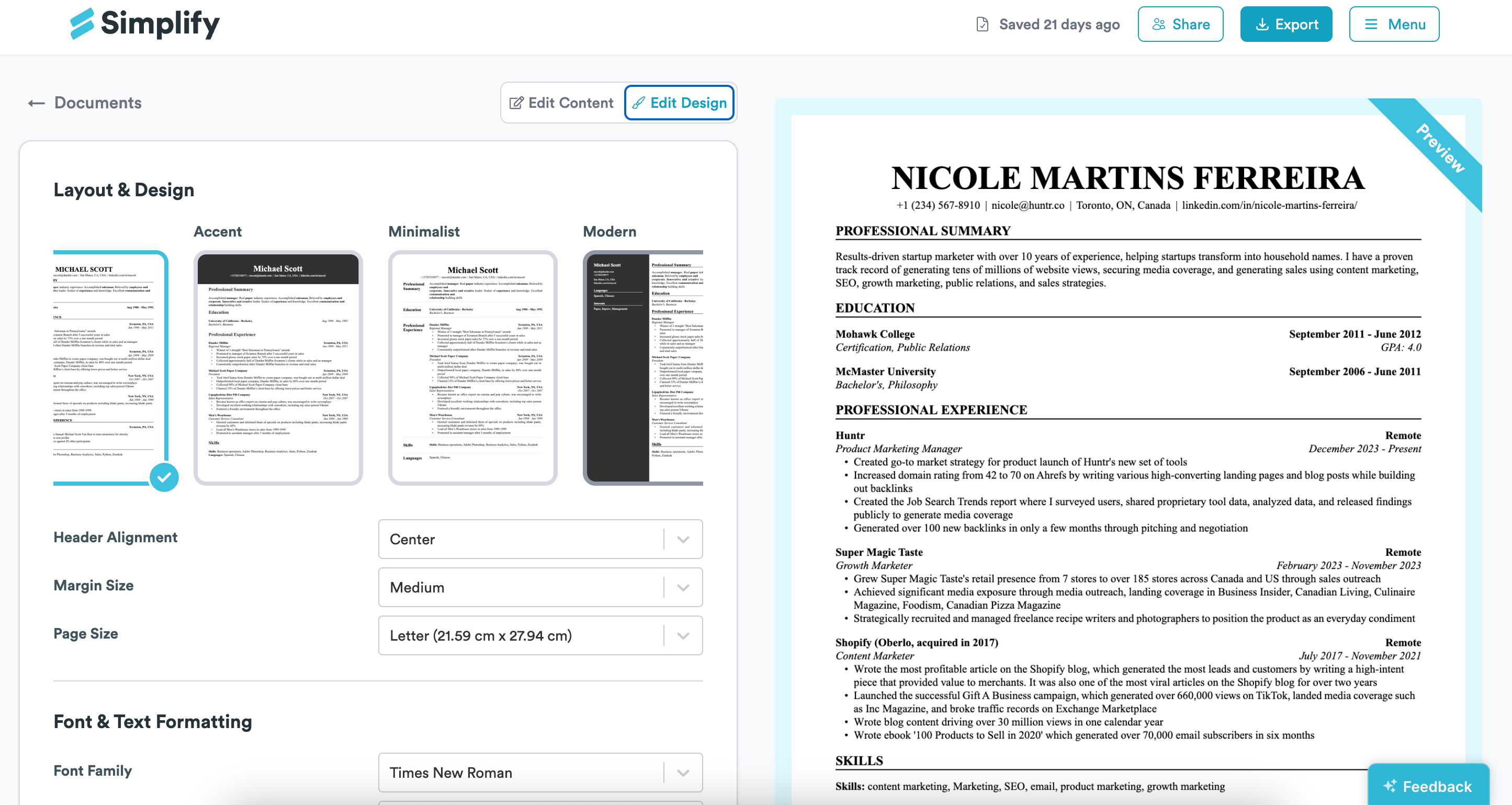The height and width of the screenshot is (805, 1512).
Task: Click the checkmark badge on selected template
Action: point(164,477)
